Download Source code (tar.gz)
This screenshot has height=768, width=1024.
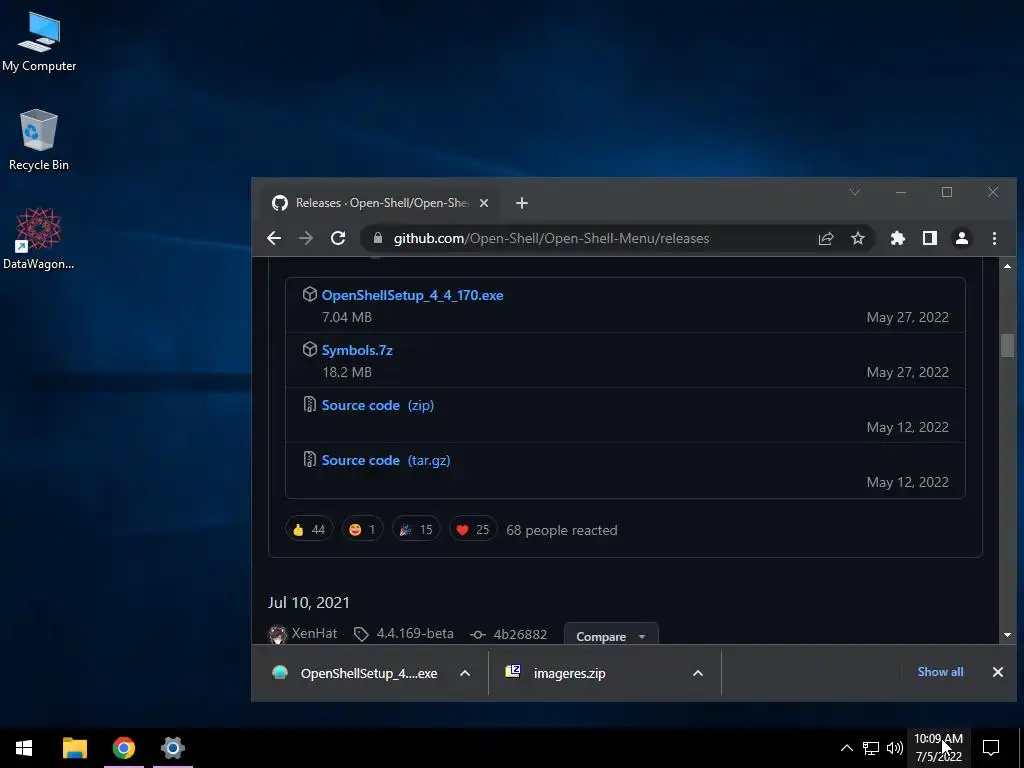[x=385, y=460]
